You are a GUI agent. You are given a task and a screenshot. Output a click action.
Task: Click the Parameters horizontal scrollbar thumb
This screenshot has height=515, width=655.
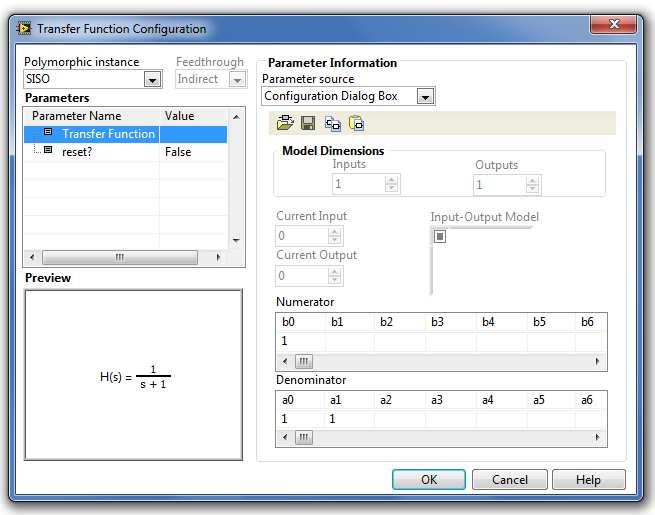pos(120,257)
